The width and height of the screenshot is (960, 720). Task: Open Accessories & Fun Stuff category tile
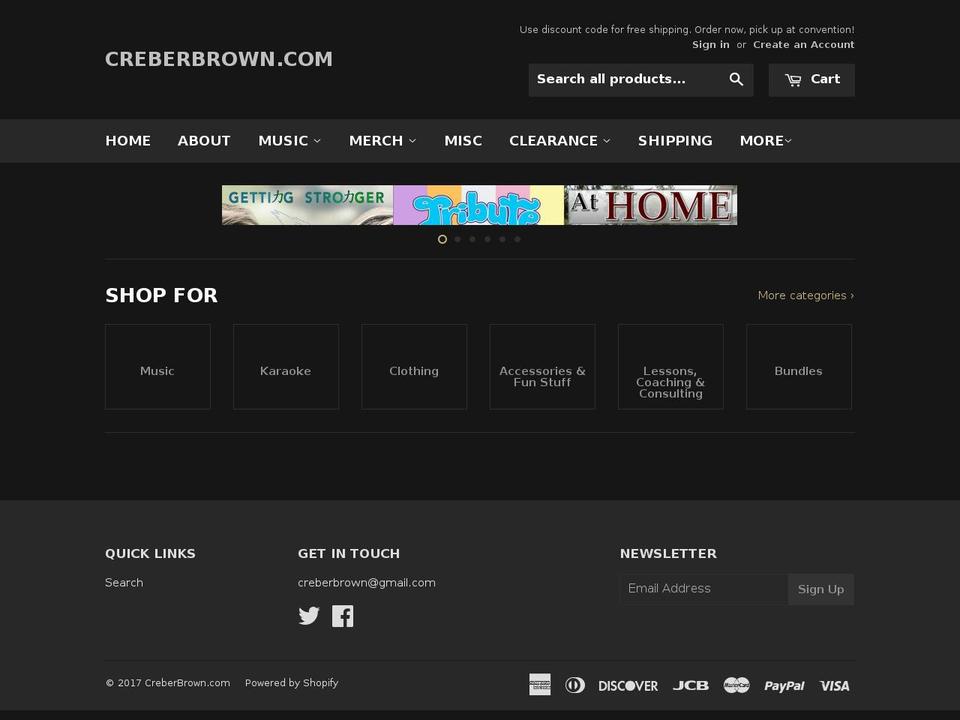542,367
